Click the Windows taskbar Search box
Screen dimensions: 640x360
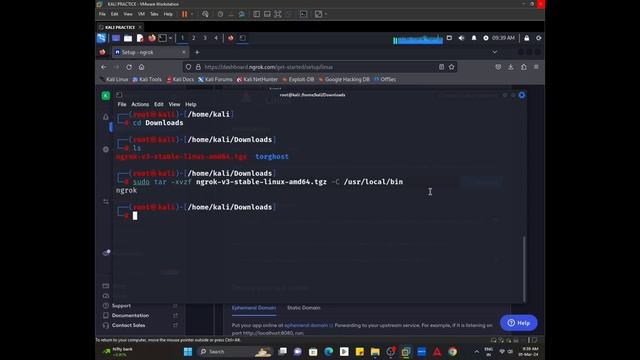point(235,351)
